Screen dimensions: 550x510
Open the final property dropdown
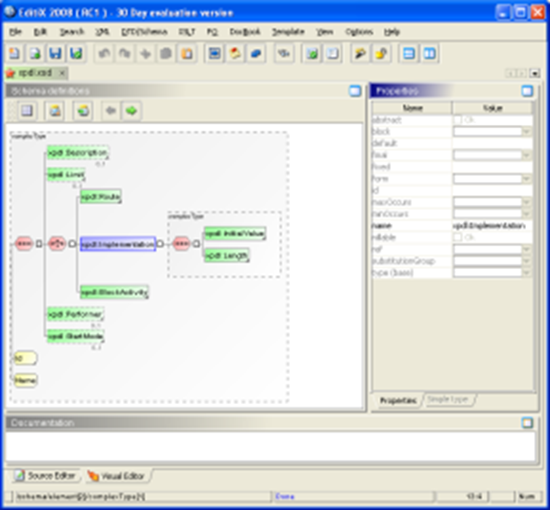(x=526, y=155)
